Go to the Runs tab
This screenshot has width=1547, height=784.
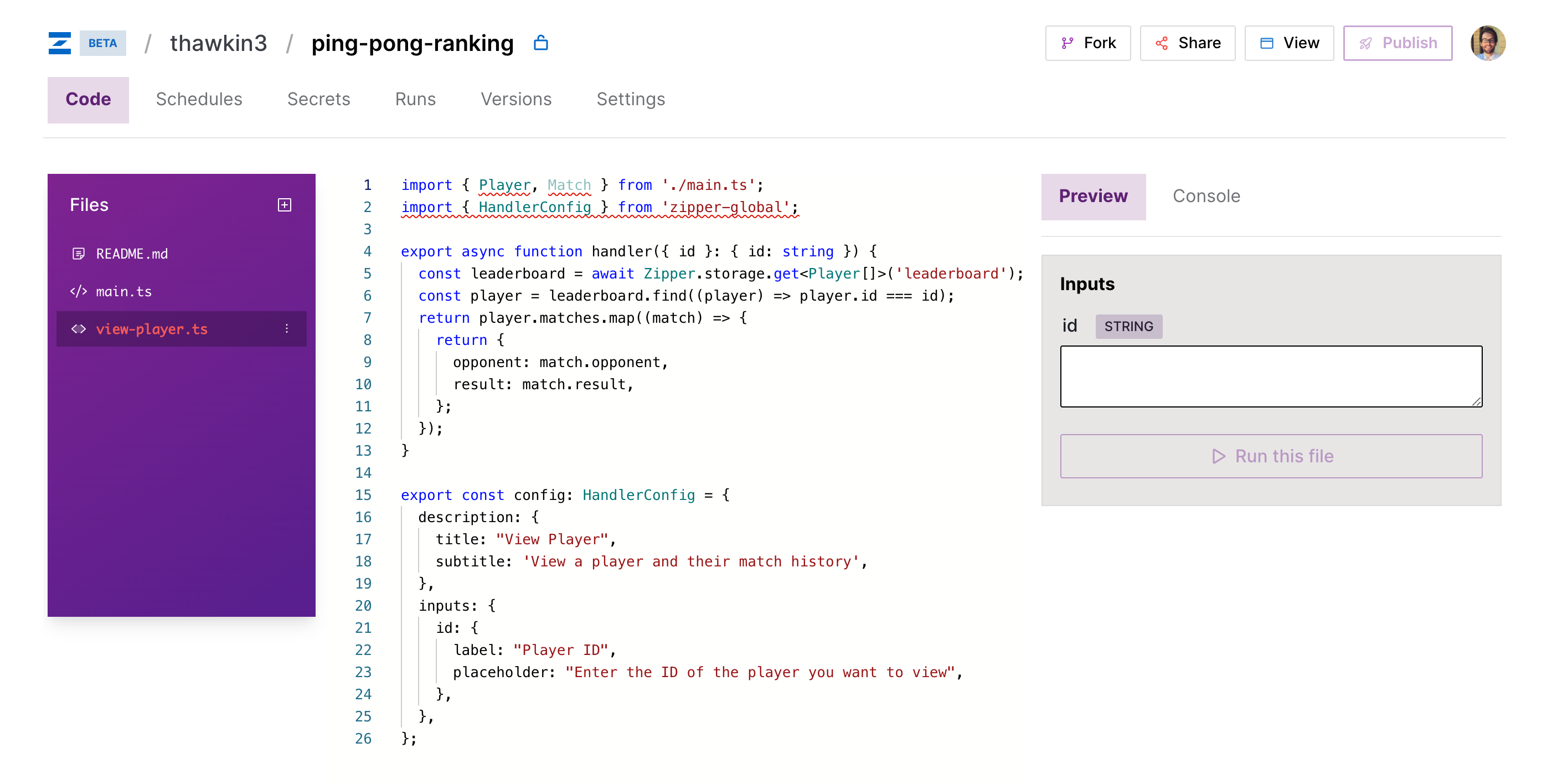pos(415,99)
